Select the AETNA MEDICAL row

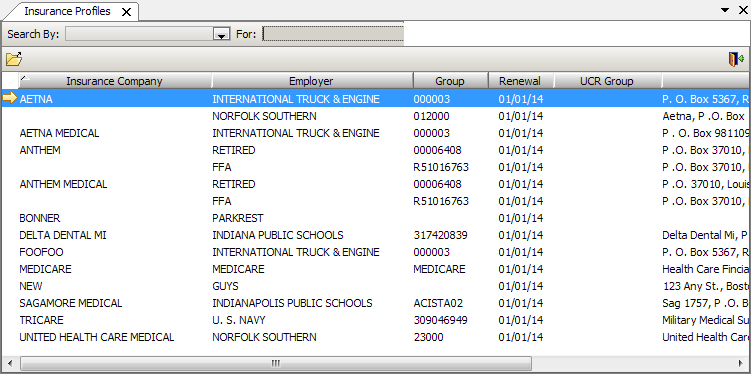(x=376, y=133)
